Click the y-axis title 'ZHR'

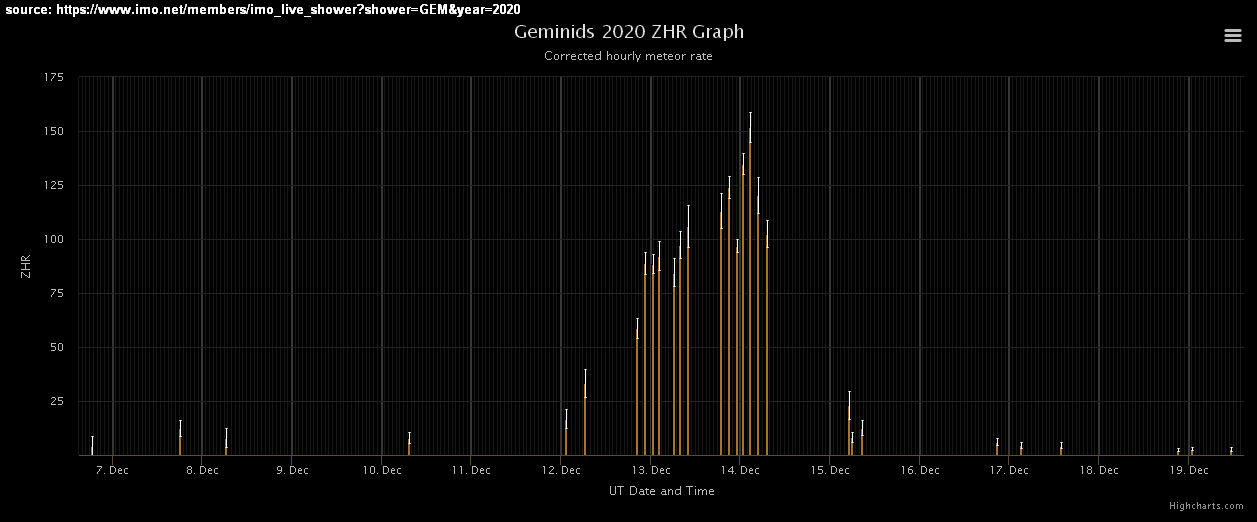point(26,266)
